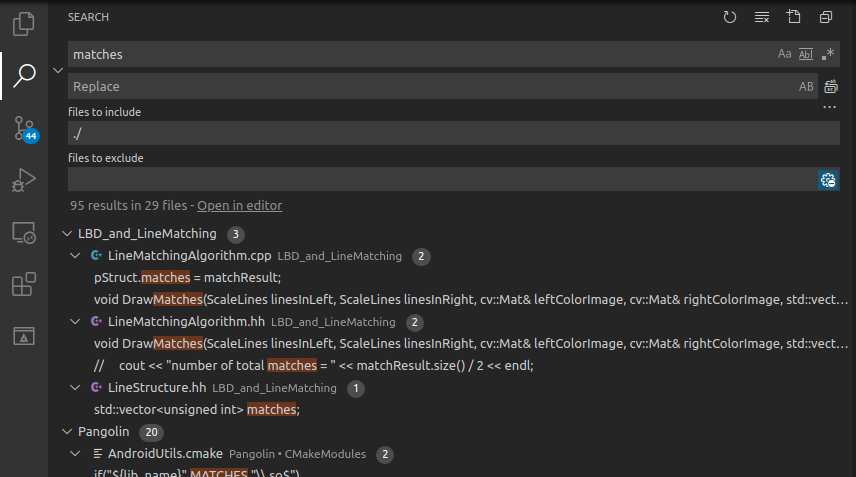Open a new search editor
The image size is (856, 477).
click(x=794, y=17)
